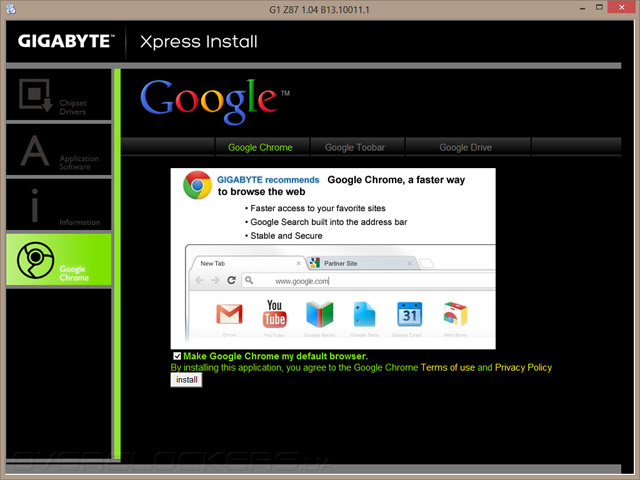
Task: Close the Xpress Install window
Action: 622,7
